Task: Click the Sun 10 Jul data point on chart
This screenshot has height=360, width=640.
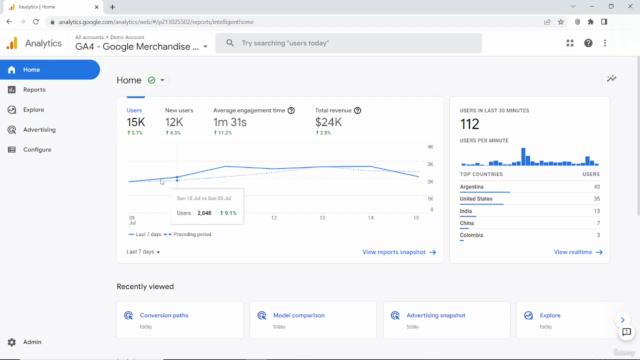Action: click(177, 177)
